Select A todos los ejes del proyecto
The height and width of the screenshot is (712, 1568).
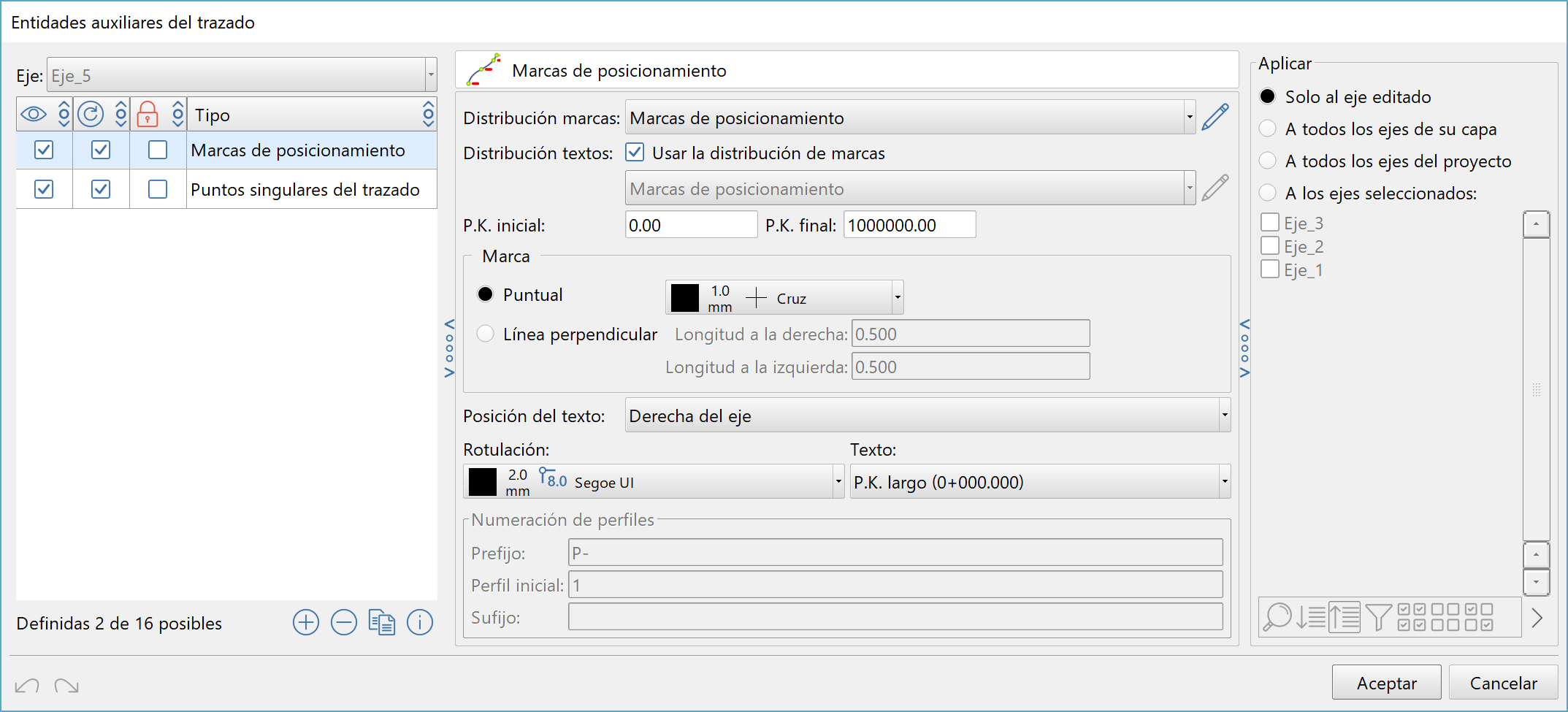coord(1268,161)
